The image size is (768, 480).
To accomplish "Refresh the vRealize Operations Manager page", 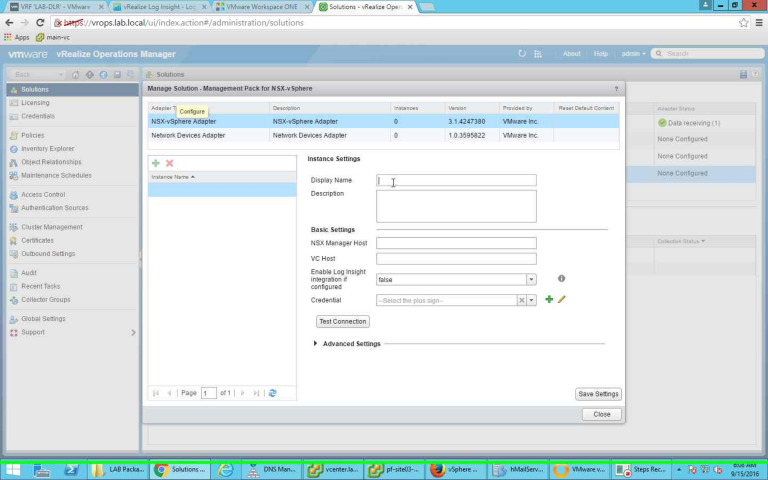I will (522, 54).
